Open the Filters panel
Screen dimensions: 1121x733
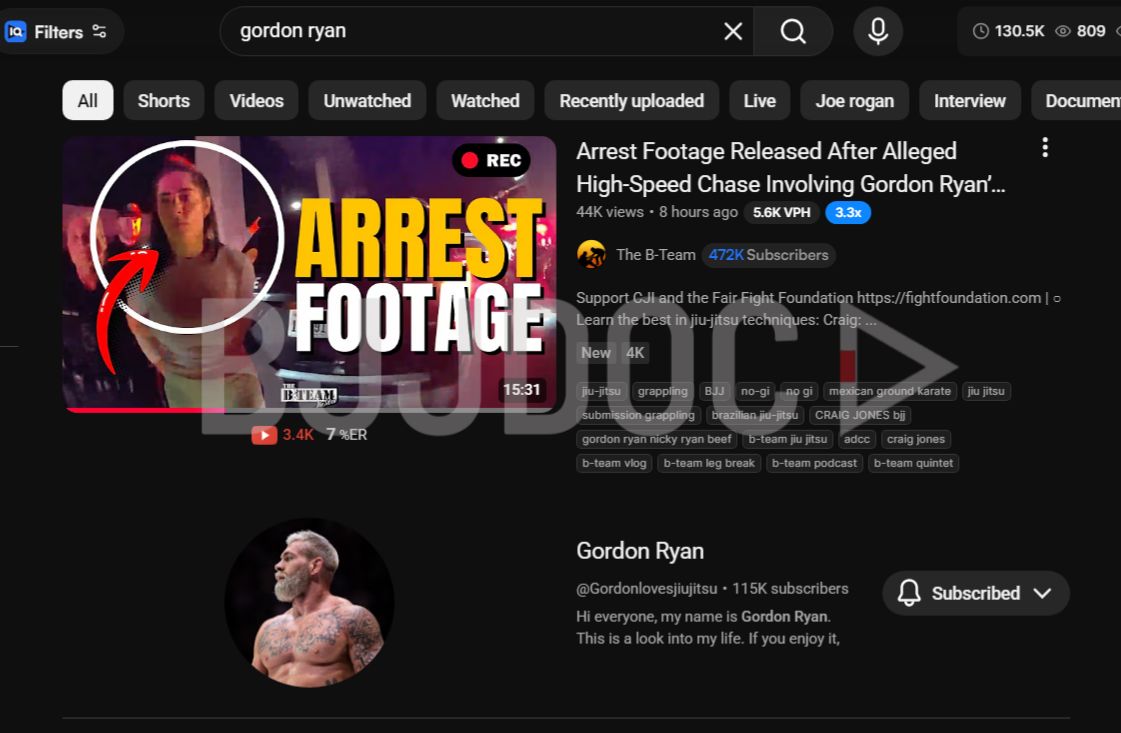pos(58,32)
